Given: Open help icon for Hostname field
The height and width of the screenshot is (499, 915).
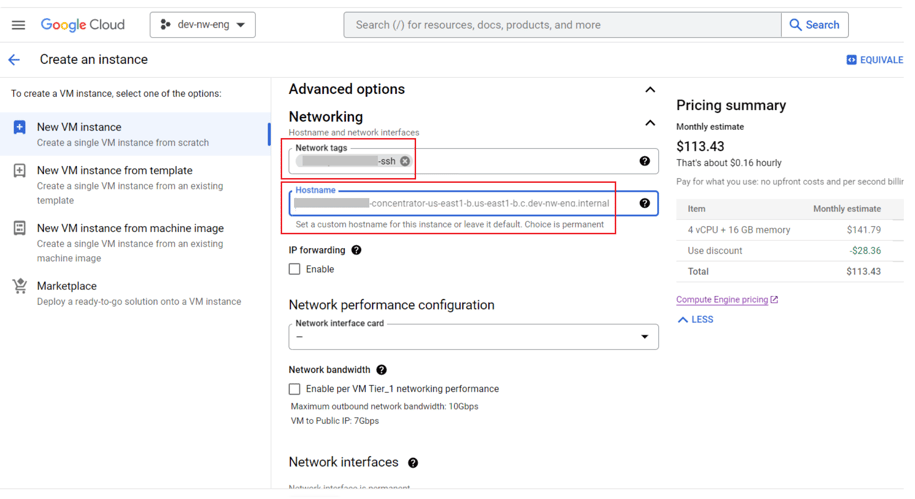Looking at the screenshot, I should pos(644,204).
